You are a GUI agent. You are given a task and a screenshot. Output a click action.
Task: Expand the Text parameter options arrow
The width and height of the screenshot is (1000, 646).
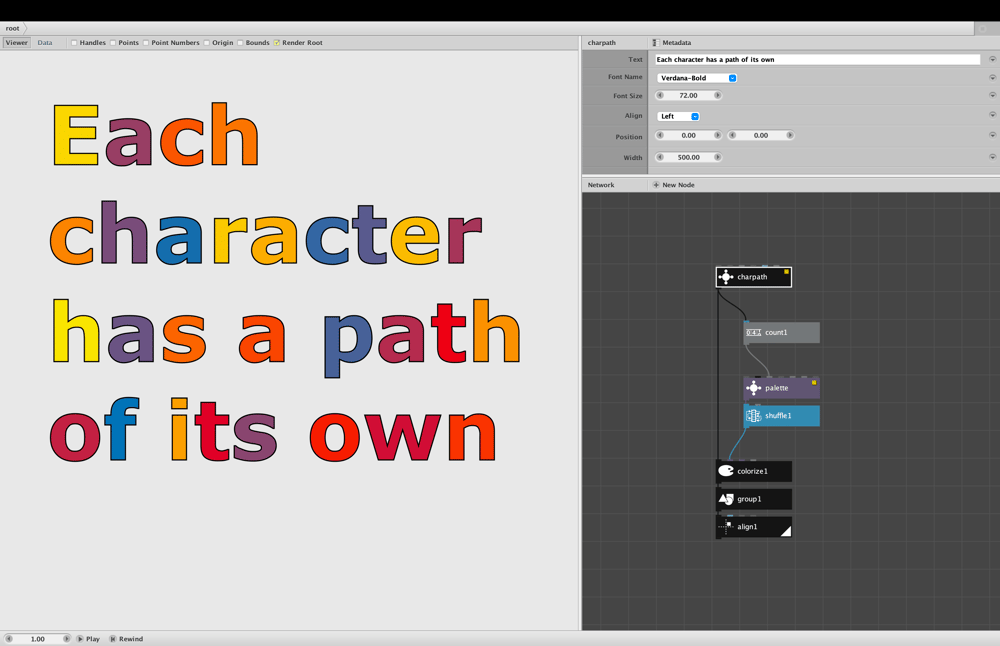tap(992, 59)
